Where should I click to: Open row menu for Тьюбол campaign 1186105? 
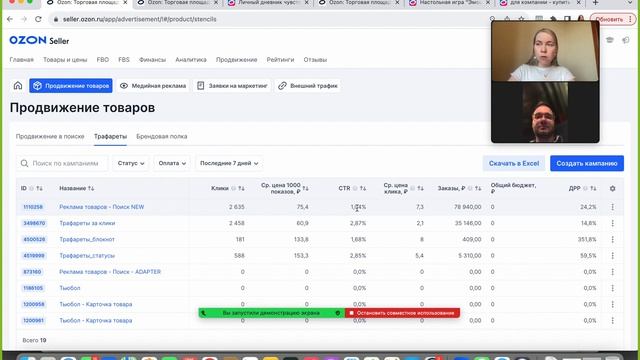[612, 288]
